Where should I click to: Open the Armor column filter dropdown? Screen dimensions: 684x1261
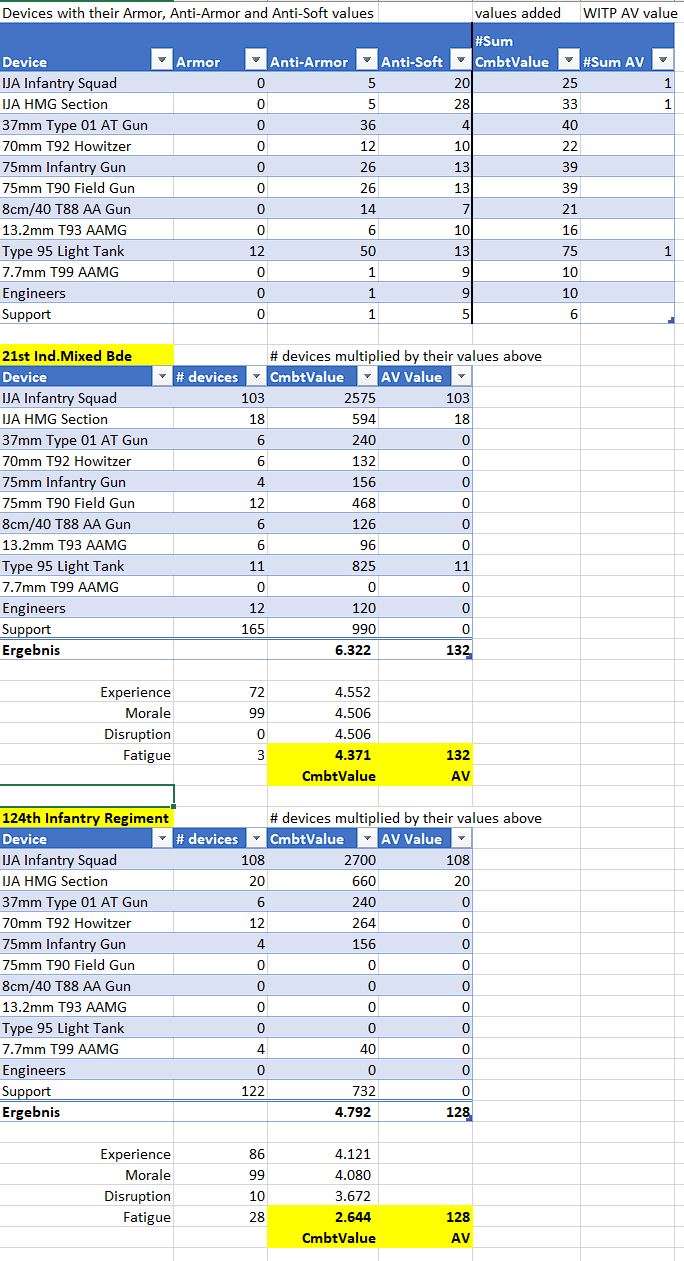(256, 62)
